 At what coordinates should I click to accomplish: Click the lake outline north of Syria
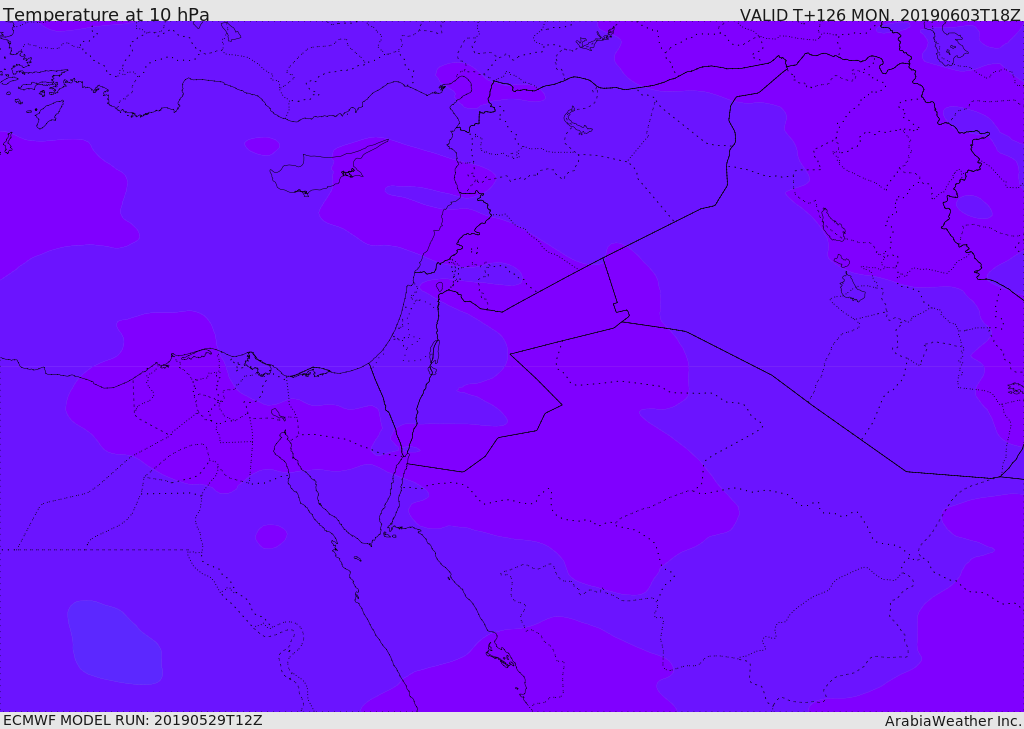tap(578, 121)
